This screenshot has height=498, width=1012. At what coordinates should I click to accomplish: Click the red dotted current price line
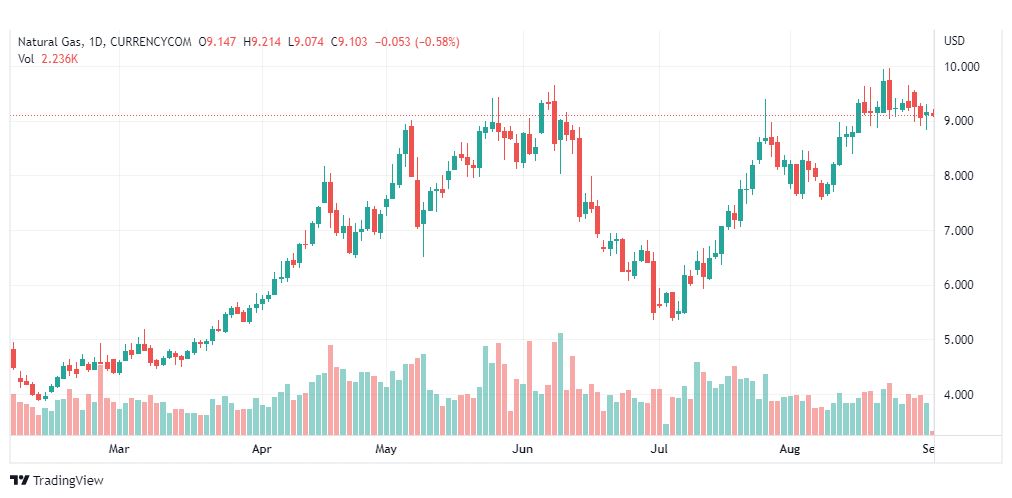[x=472, y=116]
